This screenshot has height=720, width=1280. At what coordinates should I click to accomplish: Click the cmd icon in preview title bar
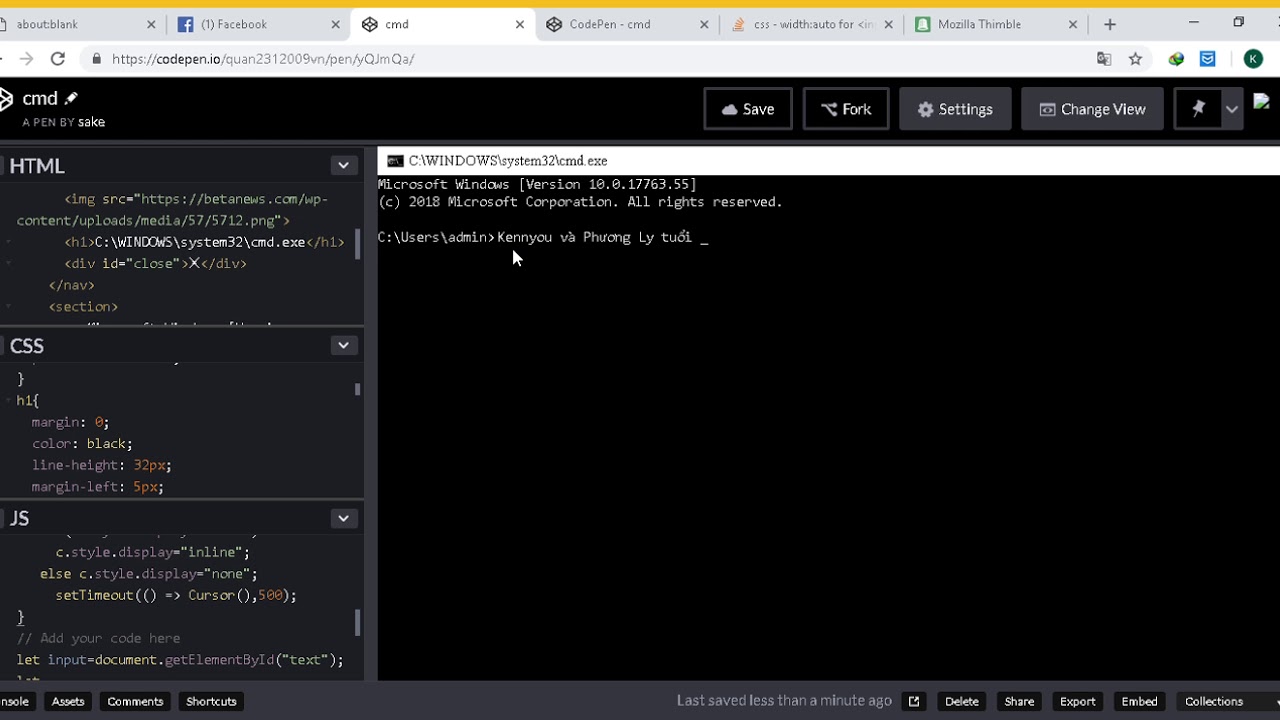click(x=395, y=161)
